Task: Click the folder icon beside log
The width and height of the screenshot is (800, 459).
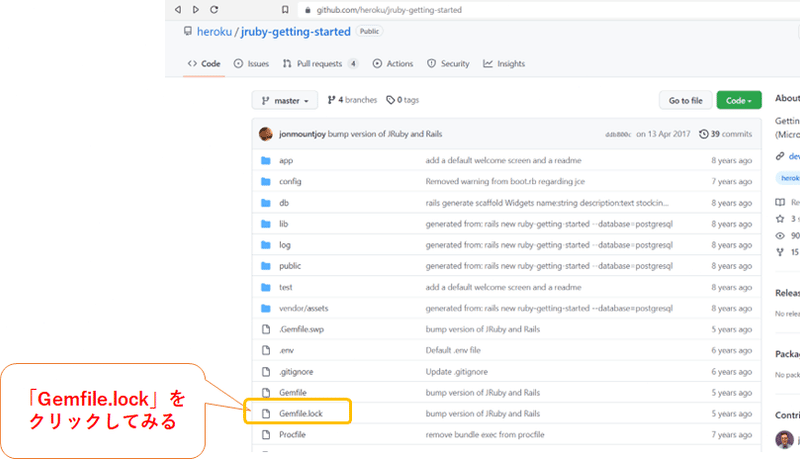Action: click(x=266, y=245)
